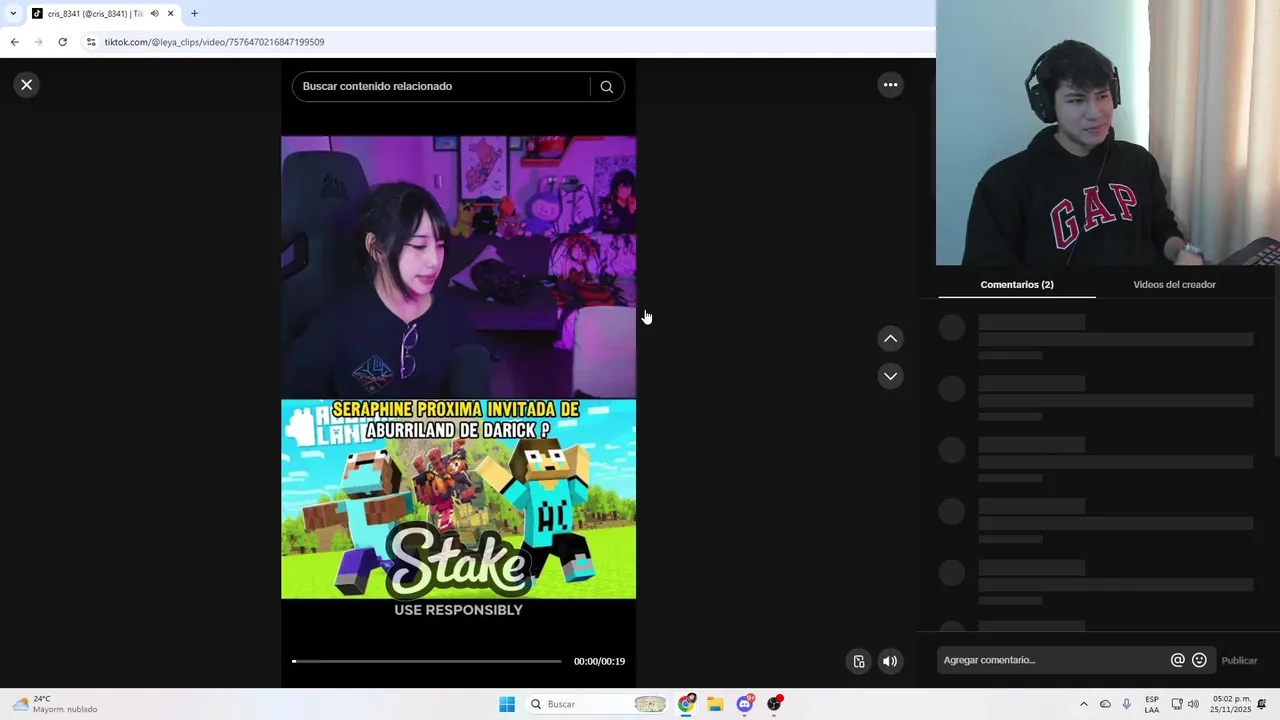Open notifications bell in taskbar

[x=1262, y=704]
